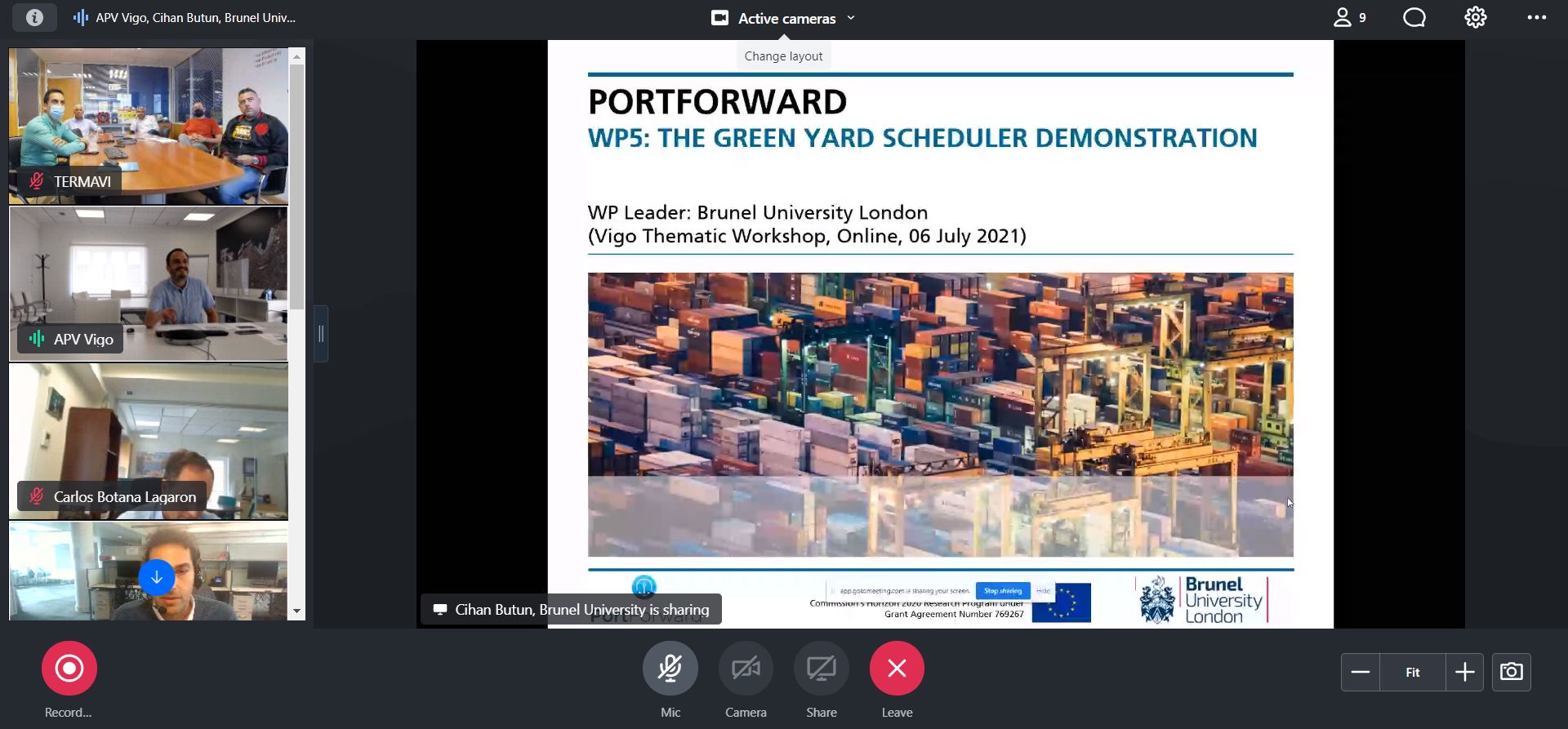Click Stop sharing in shared slide
This screenshot has width=1568, height=729.
pyautogui.click(x=1003, y=590)
